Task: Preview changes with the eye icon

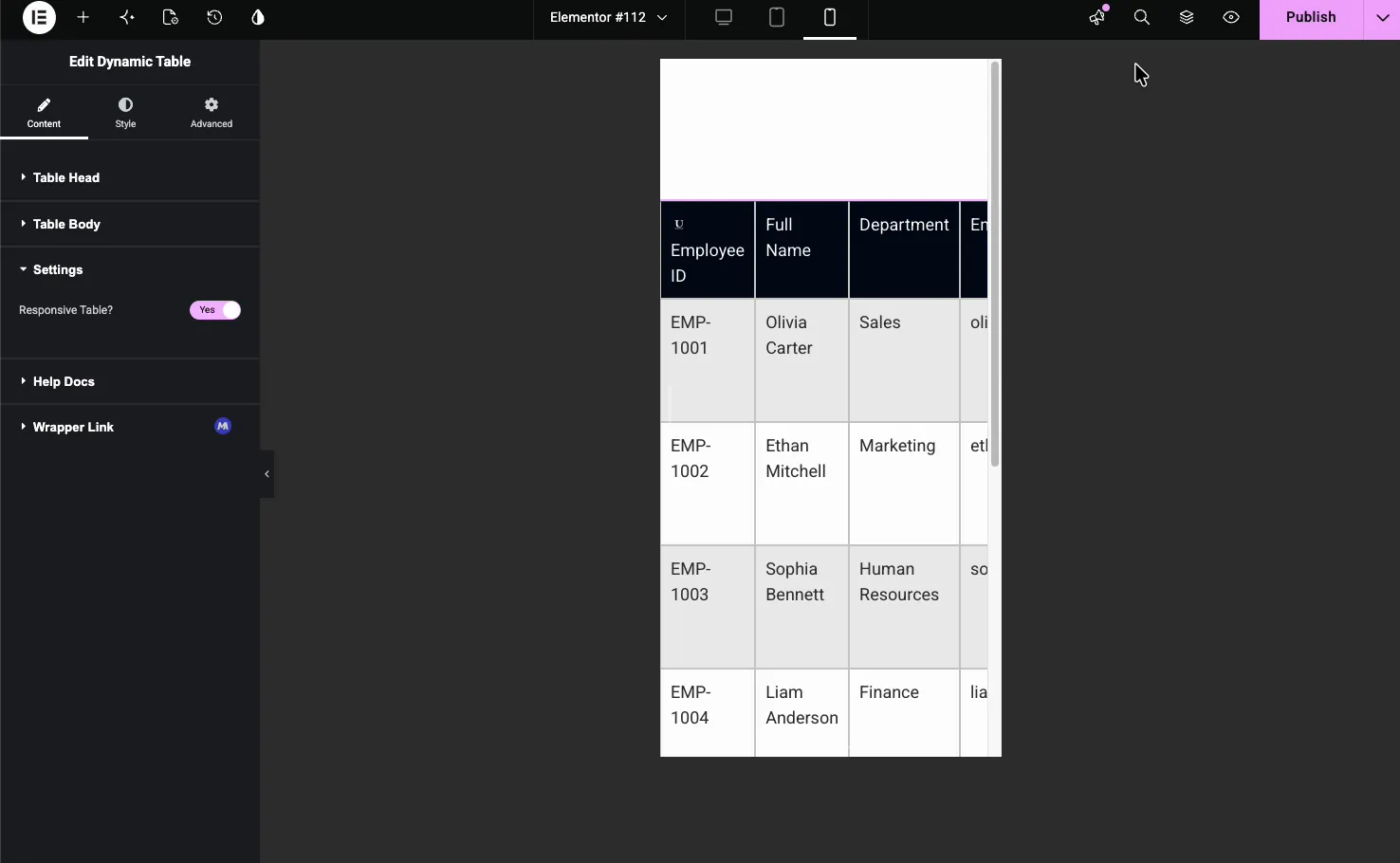Action: 1231,18
